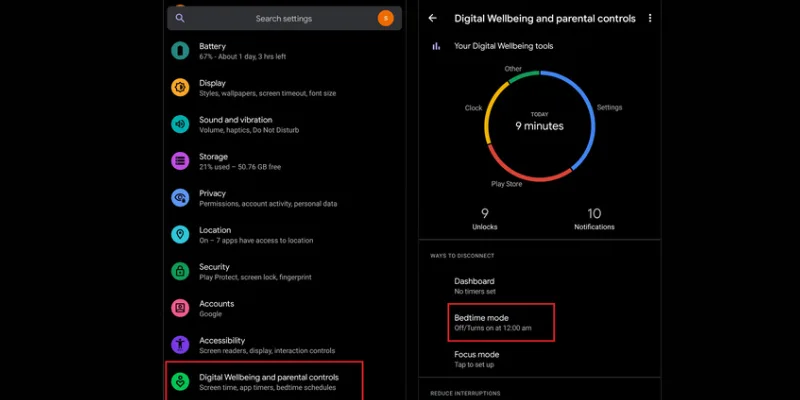Screen dimensions: 800x400
Task: Click the search magnifier icon
Action: tap(180, 18)
